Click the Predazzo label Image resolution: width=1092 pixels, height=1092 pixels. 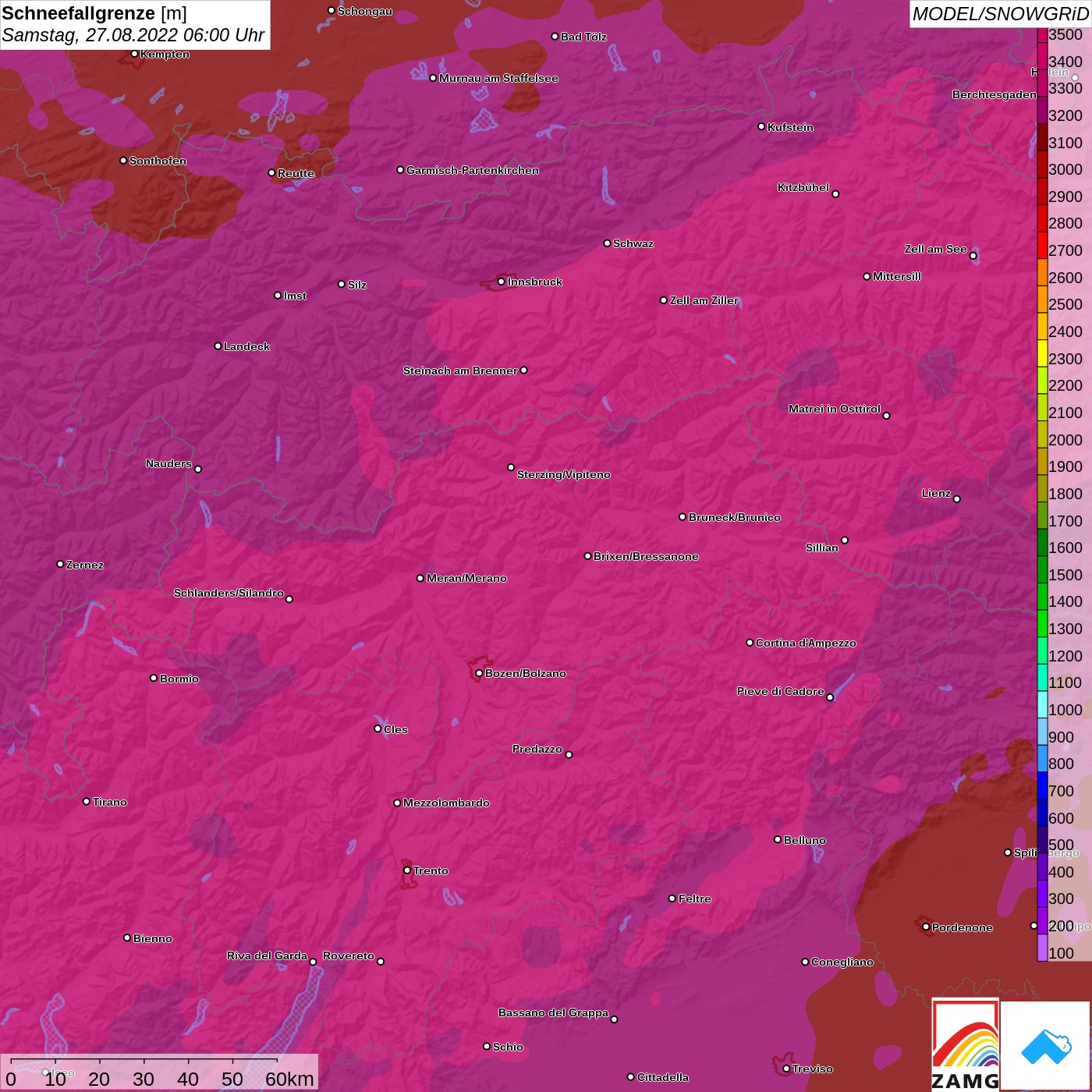pyautogui.click(x=537, y=749)
